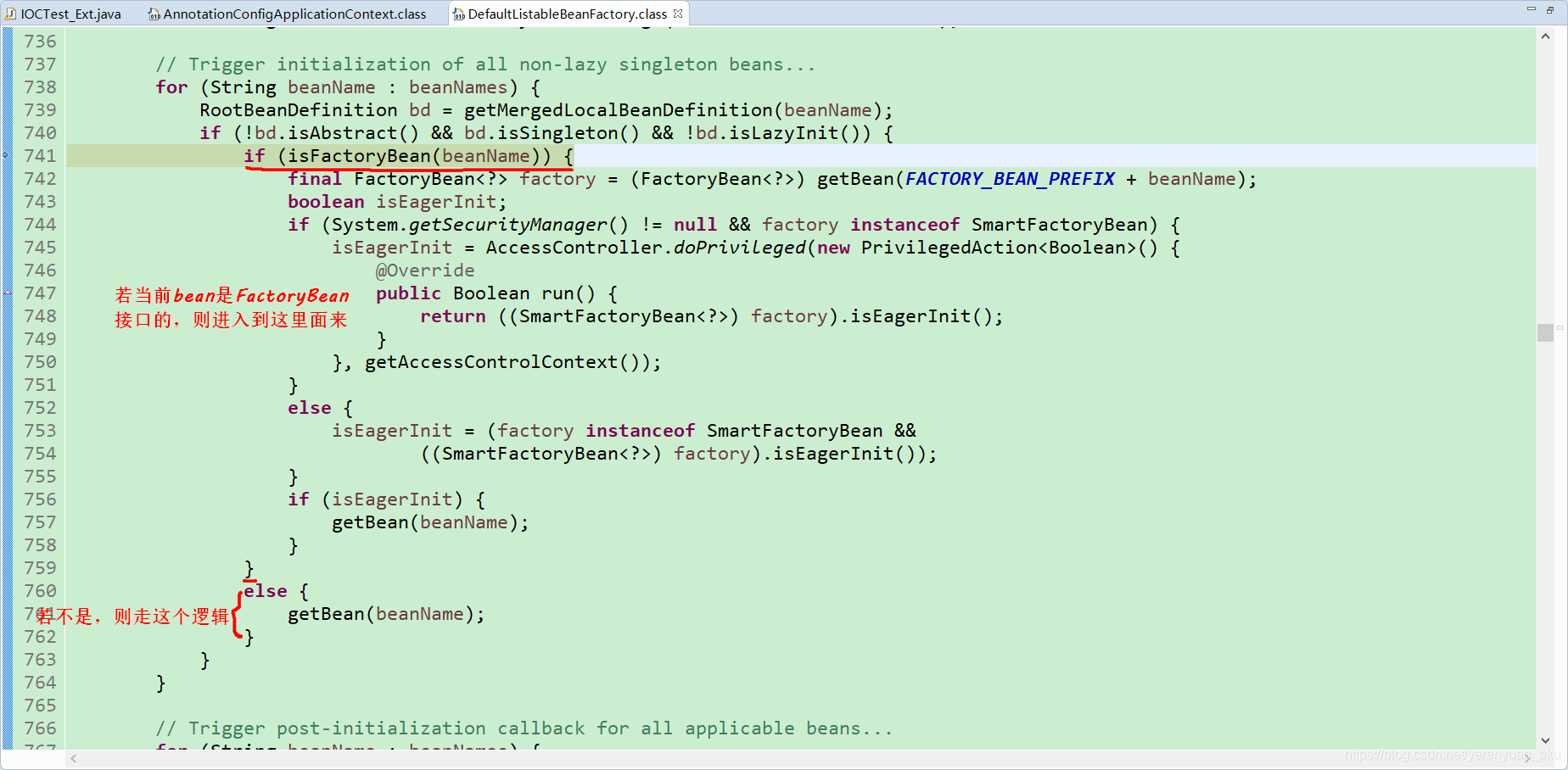Switch to IOCTest_Ext.java tab
This screenshot has height=770, width=1568.
coord(64,14)
